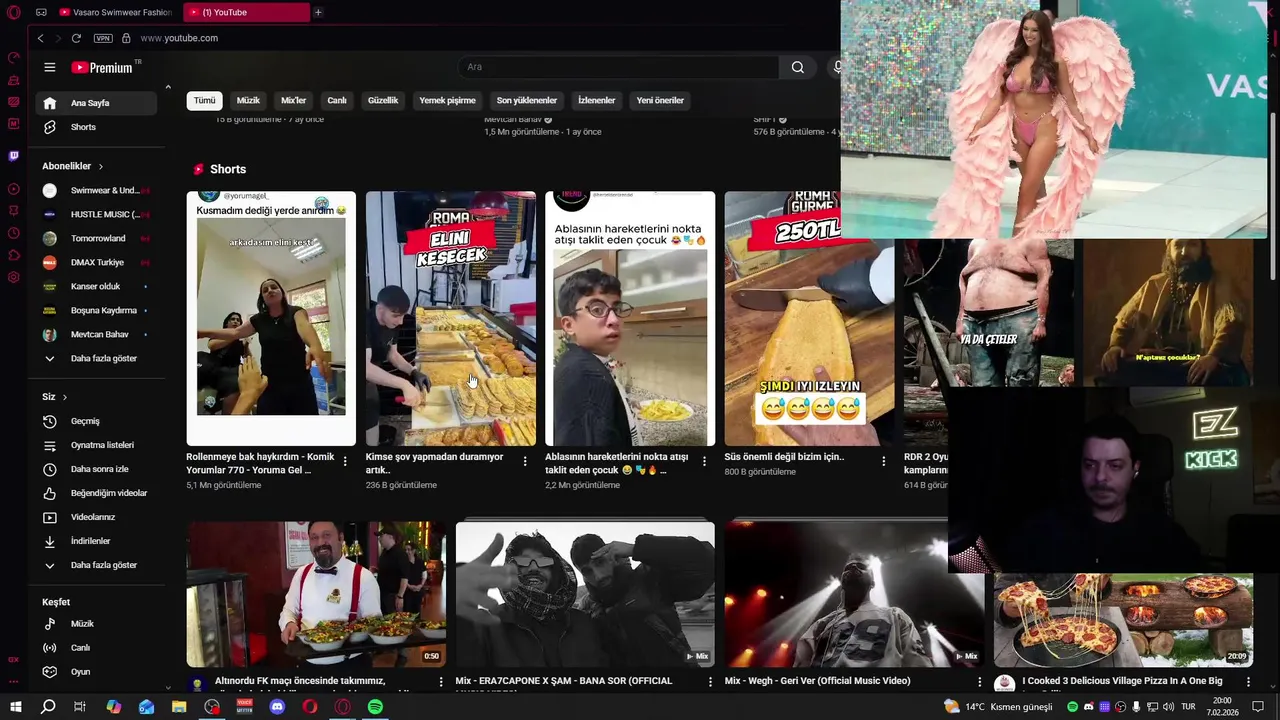
Task: Open Müzik under Keşfet
Action: (96, 624)
